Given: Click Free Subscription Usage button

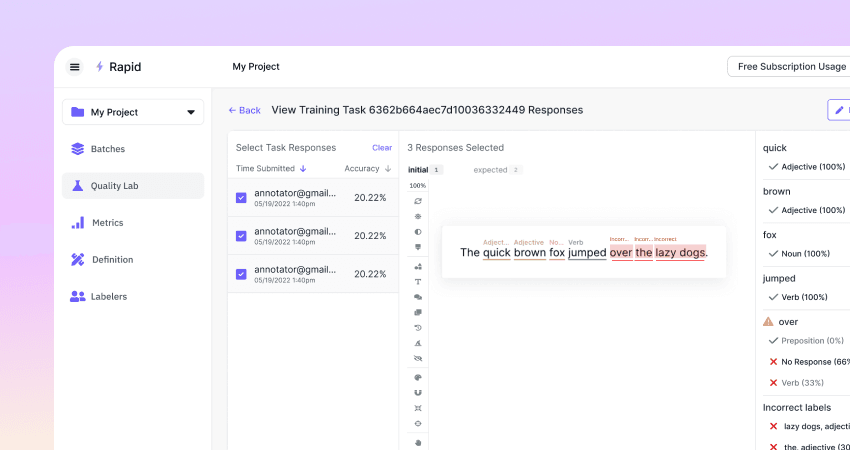Looking at the screenshot, I should [790, 67].
